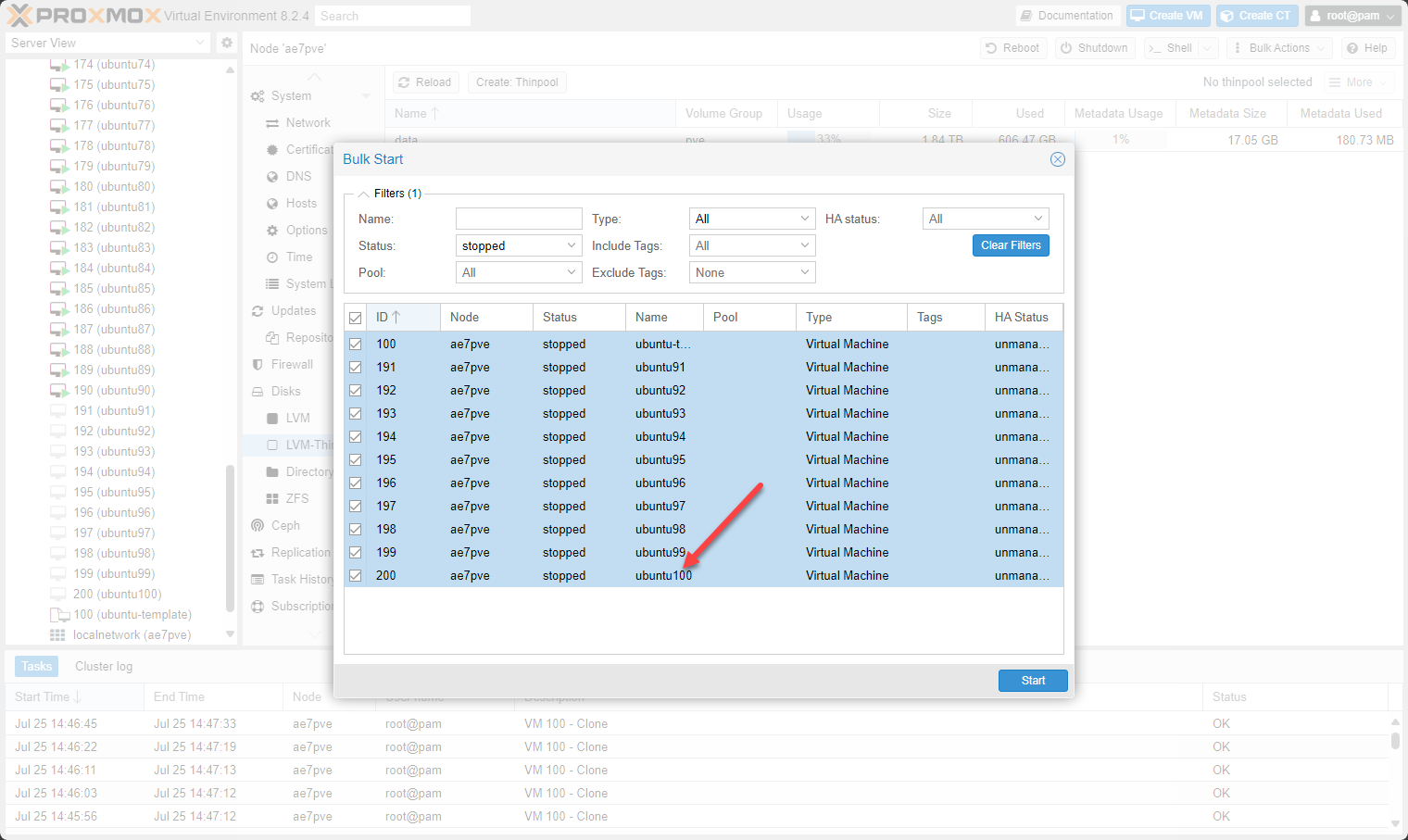Viewport: 1408px width, 840px height.
Task: Click the ubuntu-template icon in tree
Action: (59, 615)
